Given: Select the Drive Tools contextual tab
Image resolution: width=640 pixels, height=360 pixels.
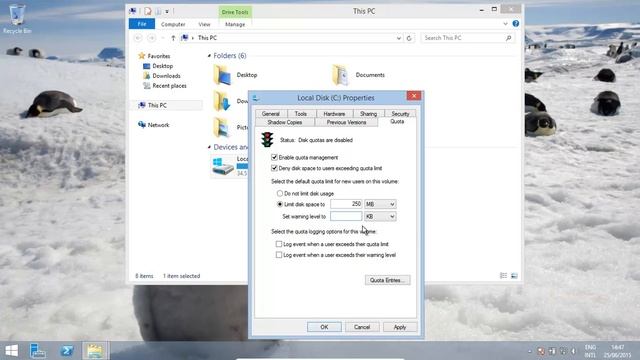Looking at the screenshot, I should click(235, 12).
